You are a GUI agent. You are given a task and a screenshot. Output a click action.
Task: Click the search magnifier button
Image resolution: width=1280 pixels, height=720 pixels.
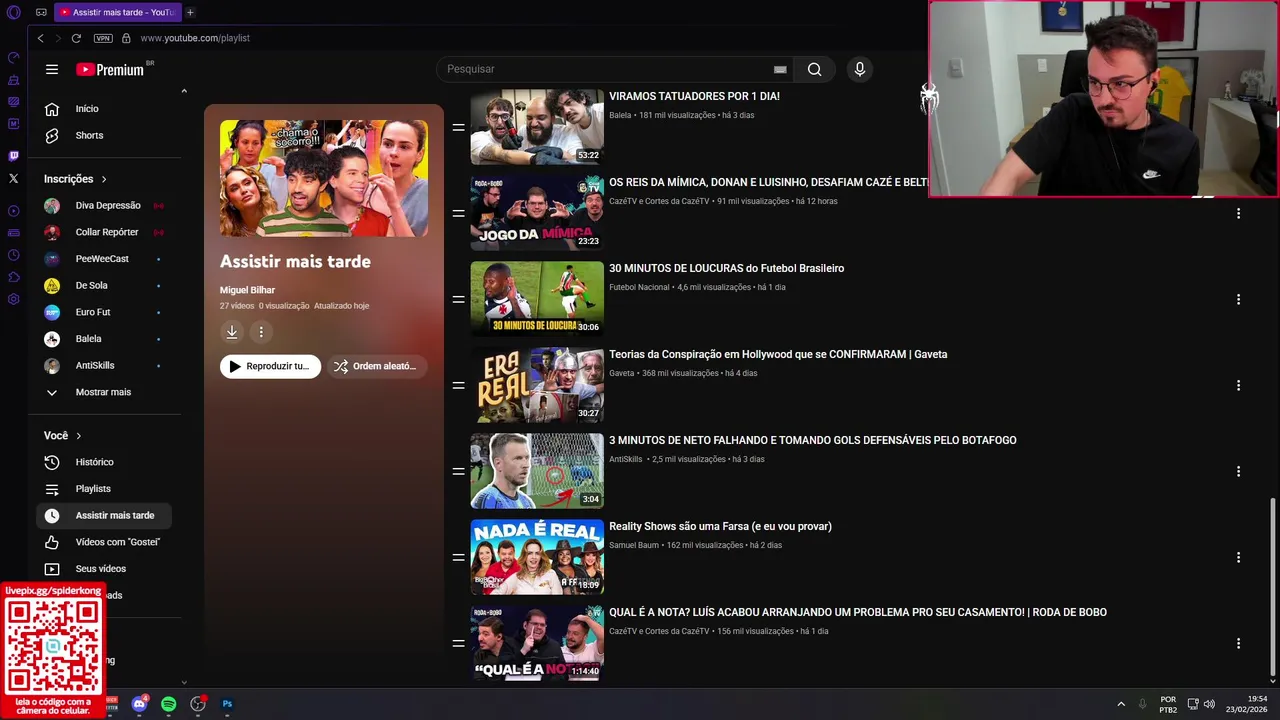(814, 69)
